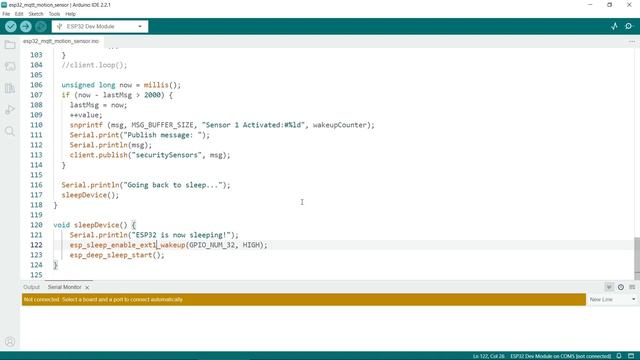Toggle the bottom panel status bar icon
Viewport: 640px width, 360px height.
[x=631, y=356]
